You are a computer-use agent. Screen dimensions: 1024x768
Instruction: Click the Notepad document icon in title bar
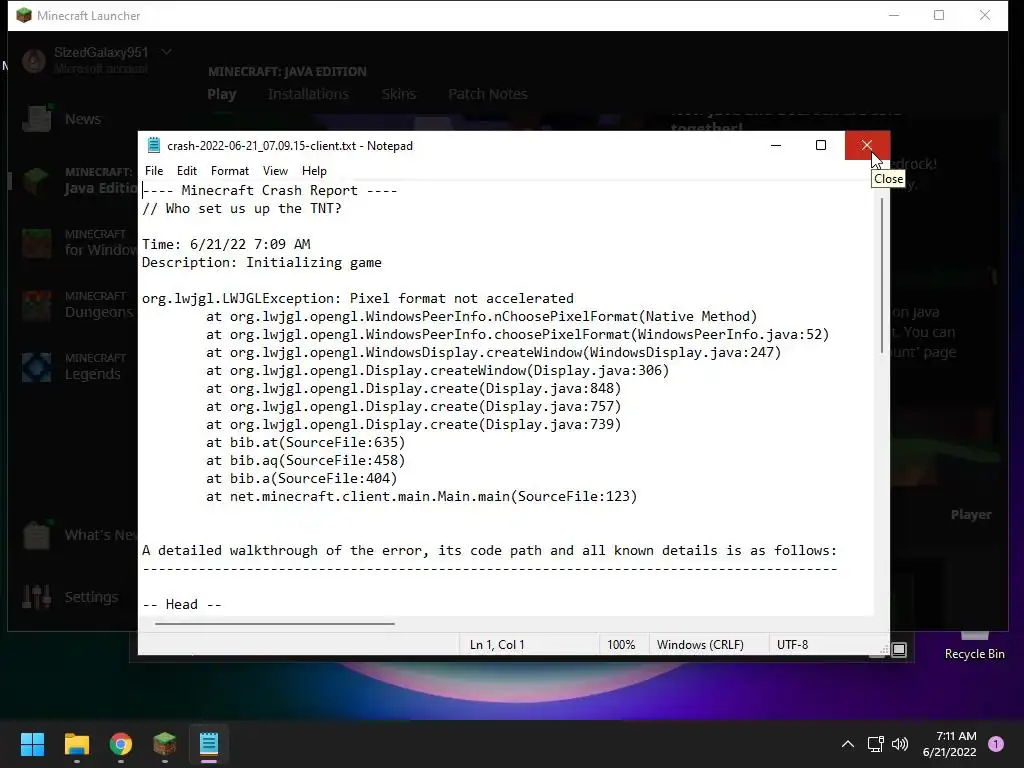(x=153, y=145)
